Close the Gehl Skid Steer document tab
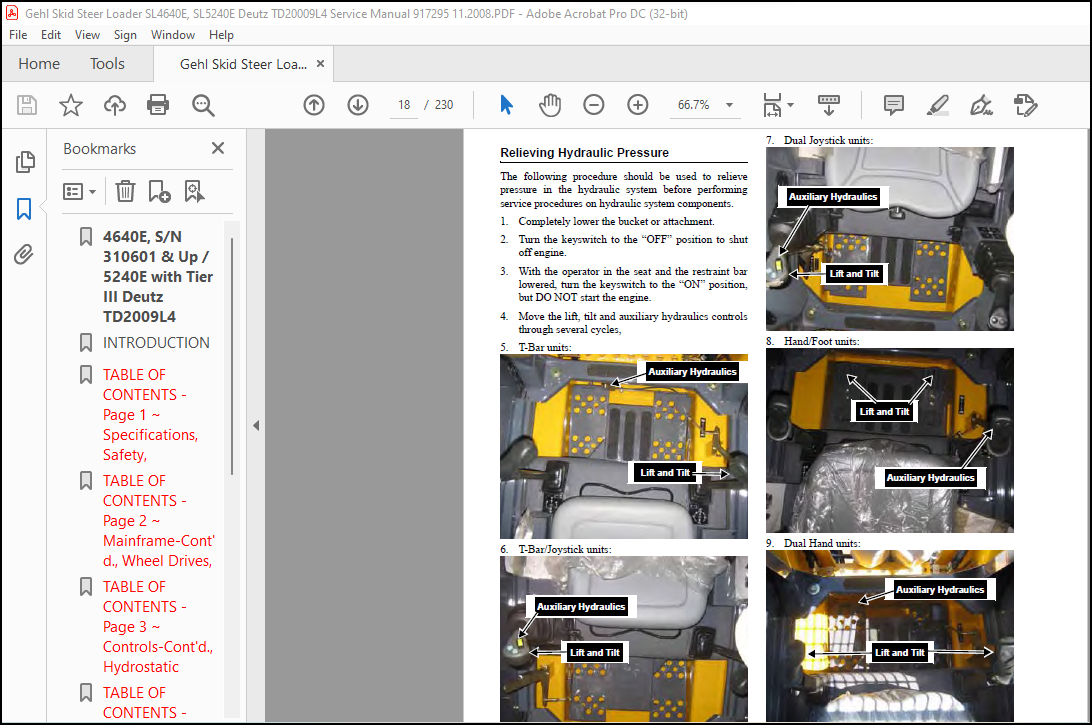The height and width of the screenshot is (725, 1092). point(320,63)
